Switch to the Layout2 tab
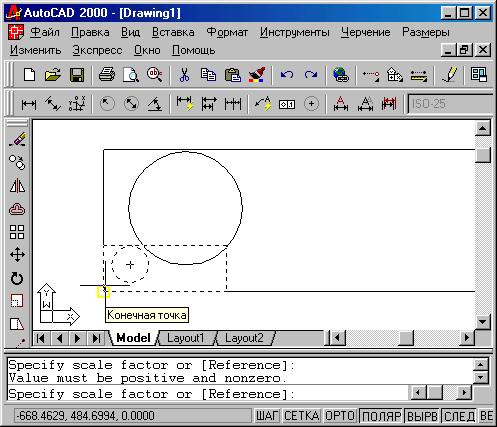The height and width of the screenshot is (427, 497). point(244,338)
